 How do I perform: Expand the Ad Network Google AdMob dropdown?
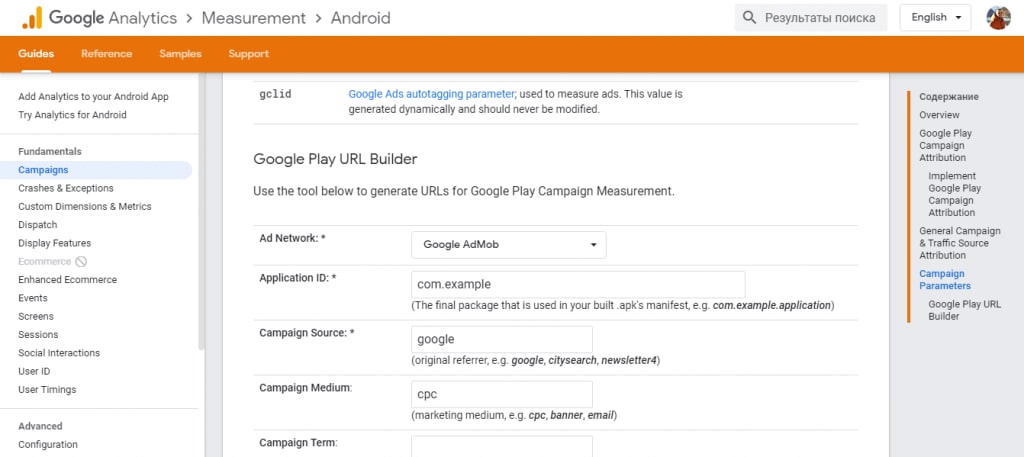tap(509, 245)
